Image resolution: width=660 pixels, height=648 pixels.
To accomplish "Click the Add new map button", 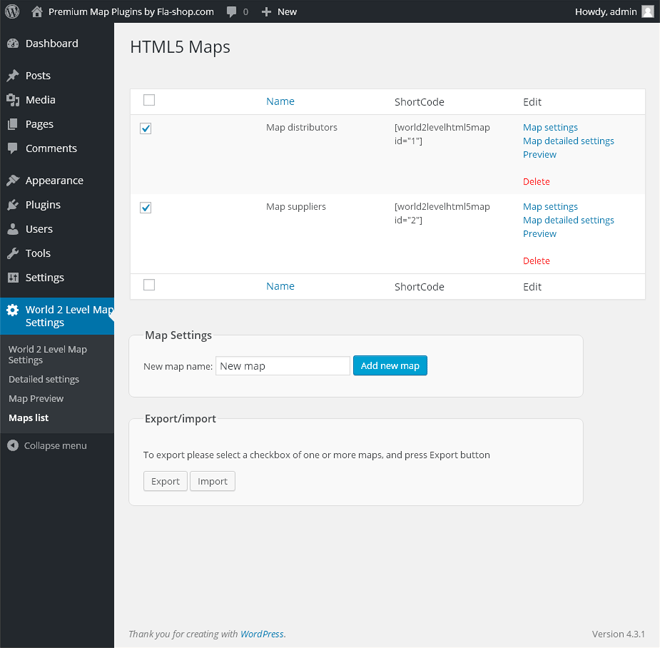I will point(390,365).
